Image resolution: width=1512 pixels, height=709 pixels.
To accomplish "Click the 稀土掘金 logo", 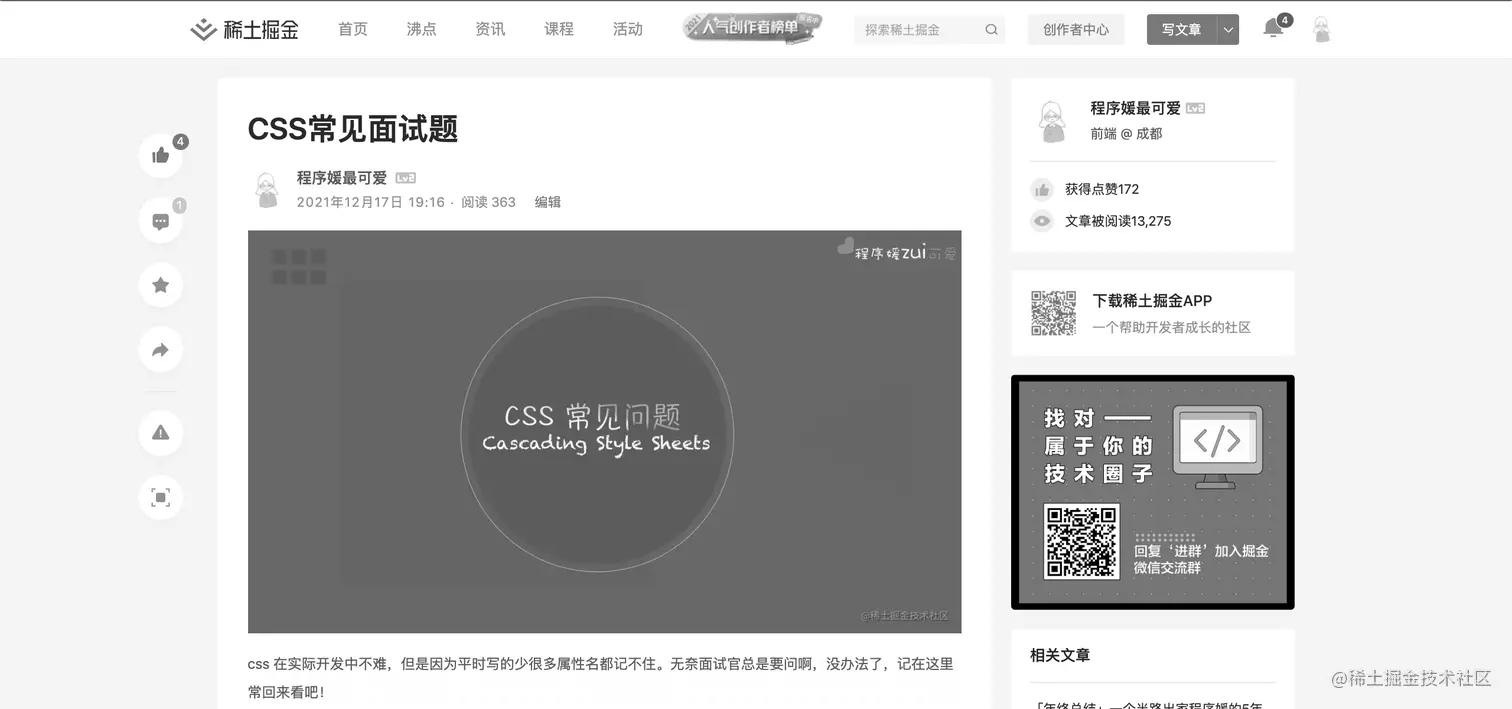I will point(244,29).
